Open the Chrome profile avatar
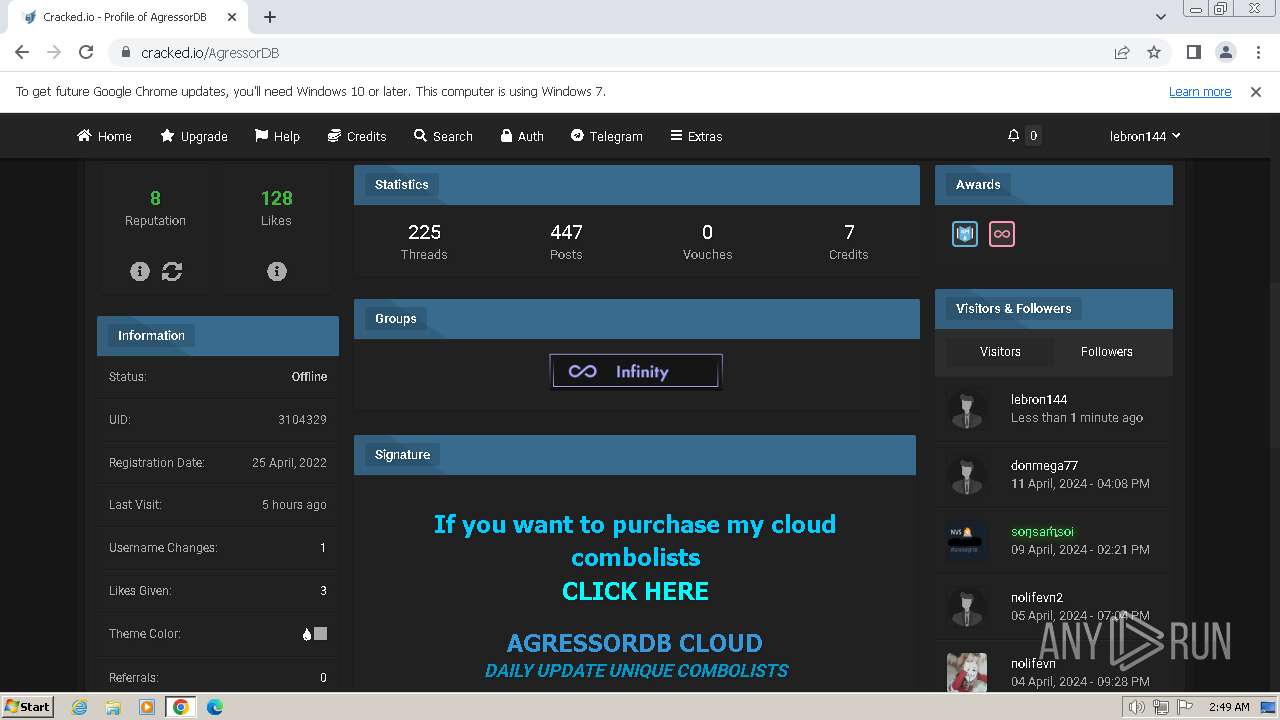Screen dimensions: 1280x720 coord(1226,52)
